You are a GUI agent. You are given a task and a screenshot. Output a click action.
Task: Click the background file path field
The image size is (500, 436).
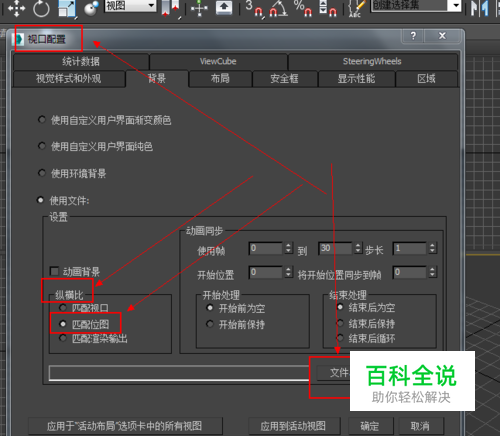point(179,373)
